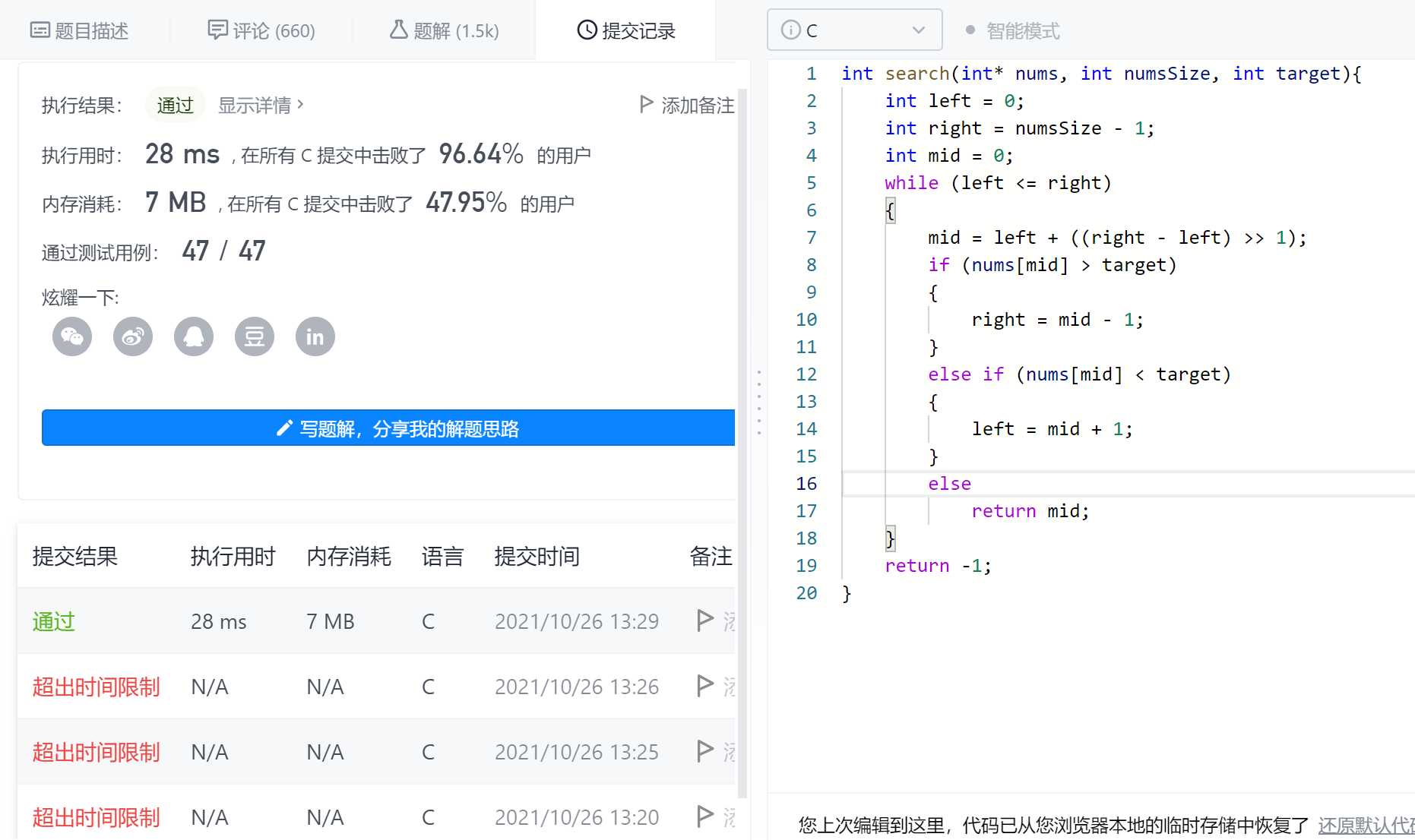Click note flag for 13:29 submission

(705, 621)
